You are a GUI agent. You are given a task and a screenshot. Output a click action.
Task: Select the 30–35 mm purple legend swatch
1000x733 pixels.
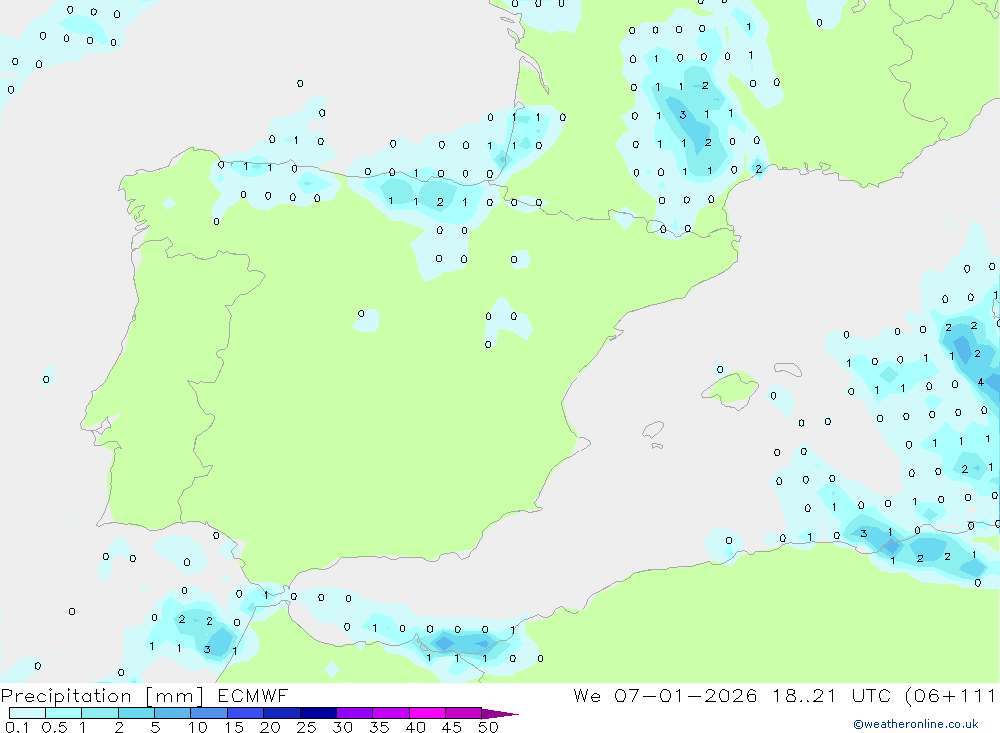355,713
